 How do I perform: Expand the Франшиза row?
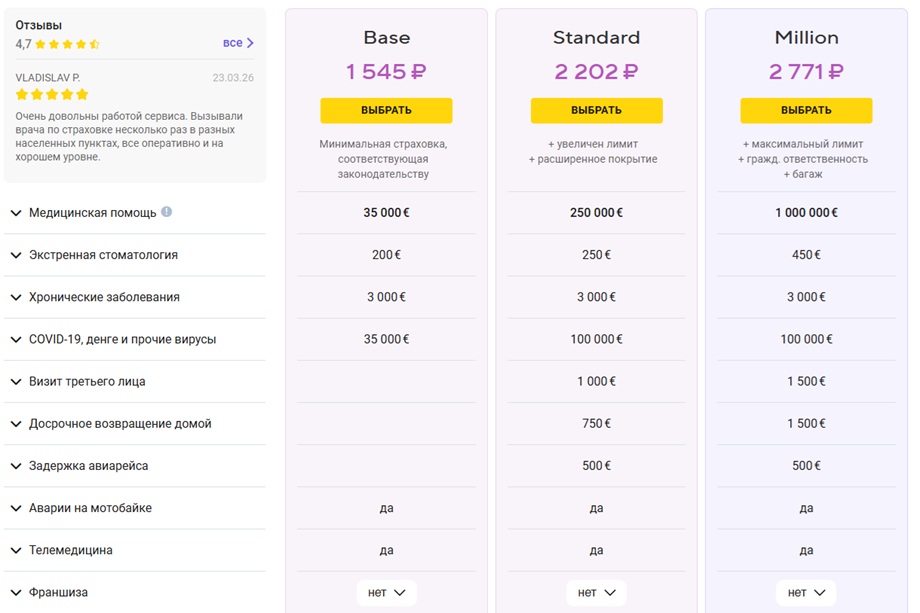pos(134,592)
